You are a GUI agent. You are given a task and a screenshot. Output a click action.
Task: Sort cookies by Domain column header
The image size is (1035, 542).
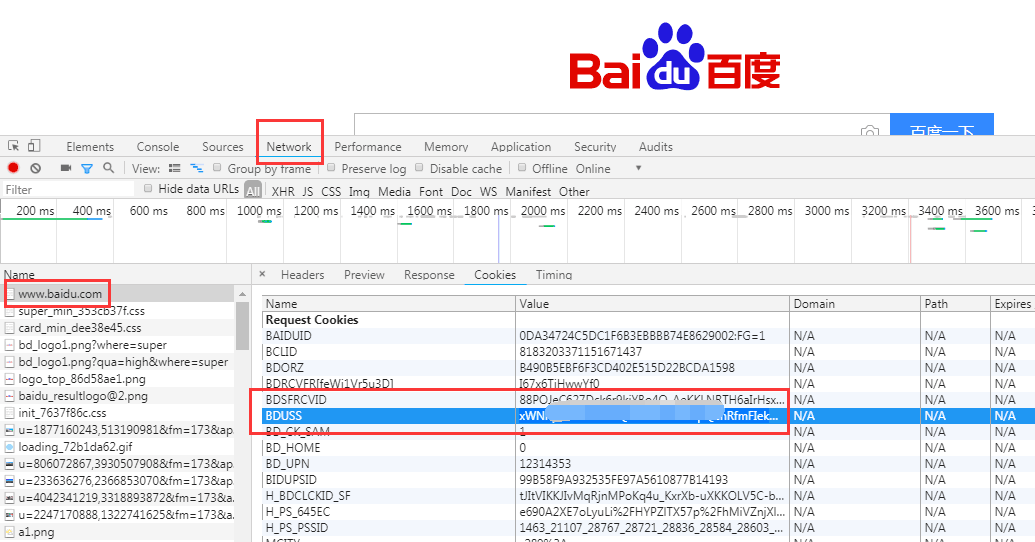tap(855, 304)
